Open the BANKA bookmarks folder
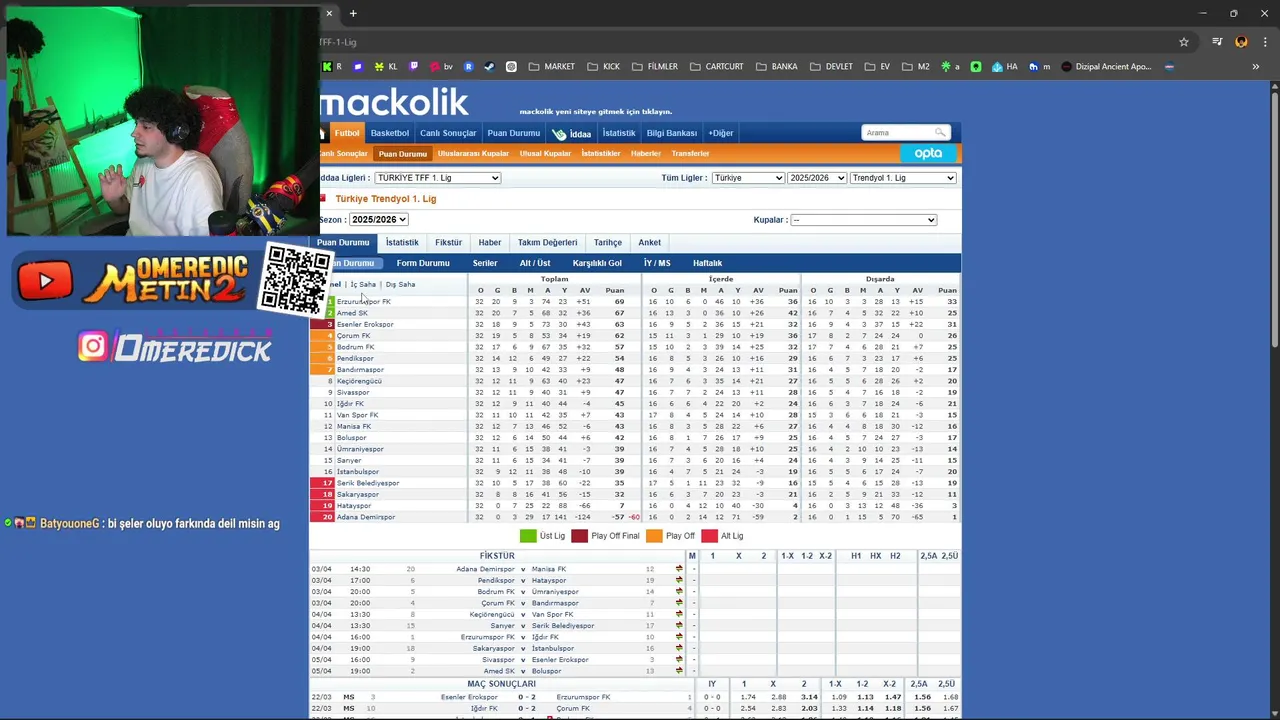Viewport: 1280px width, 720px height. (777, 67)
